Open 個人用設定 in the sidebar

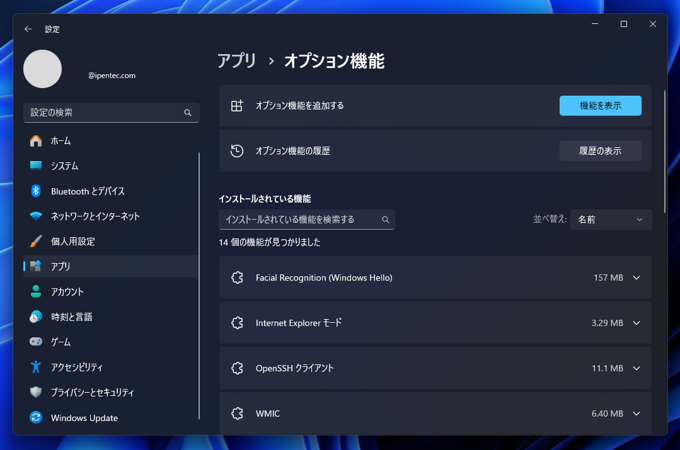[111, 241]
